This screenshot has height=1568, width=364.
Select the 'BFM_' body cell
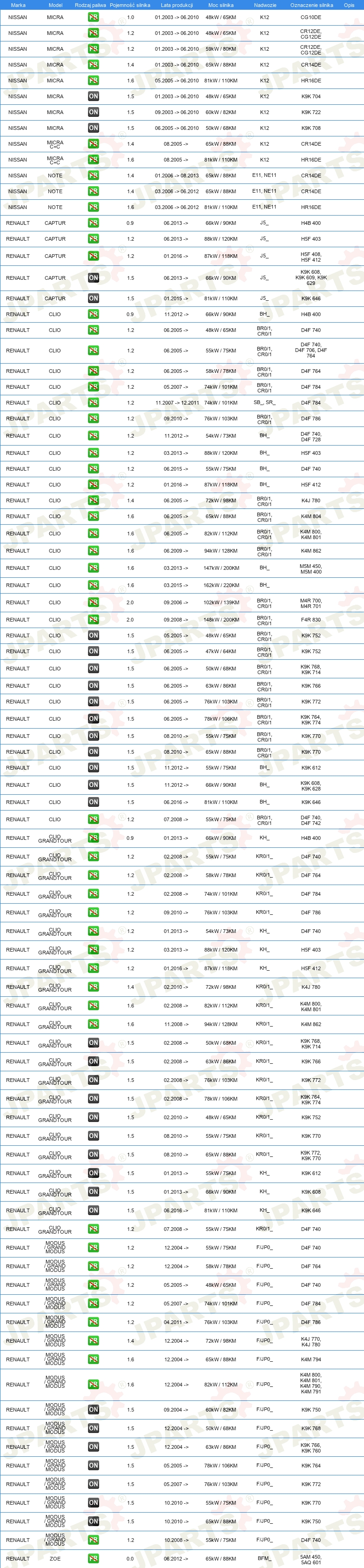pyautogui.click(x=264, y=1558)
